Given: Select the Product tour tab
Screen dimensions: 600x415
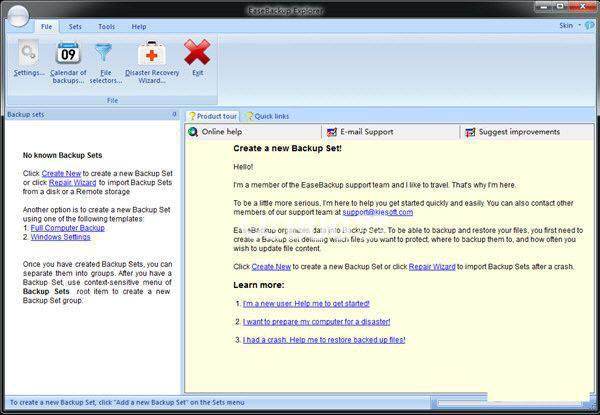Looking at the screenshot, I should [x=213, y=116].
